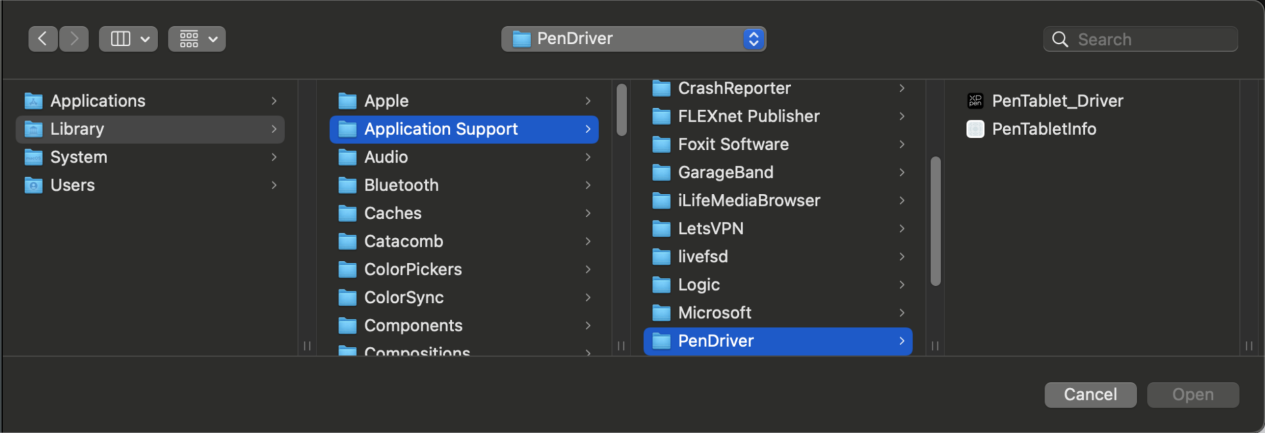1265x433 pixels.
Task: Click the GarageBand folder icon
Action: [x=661, y=173]
